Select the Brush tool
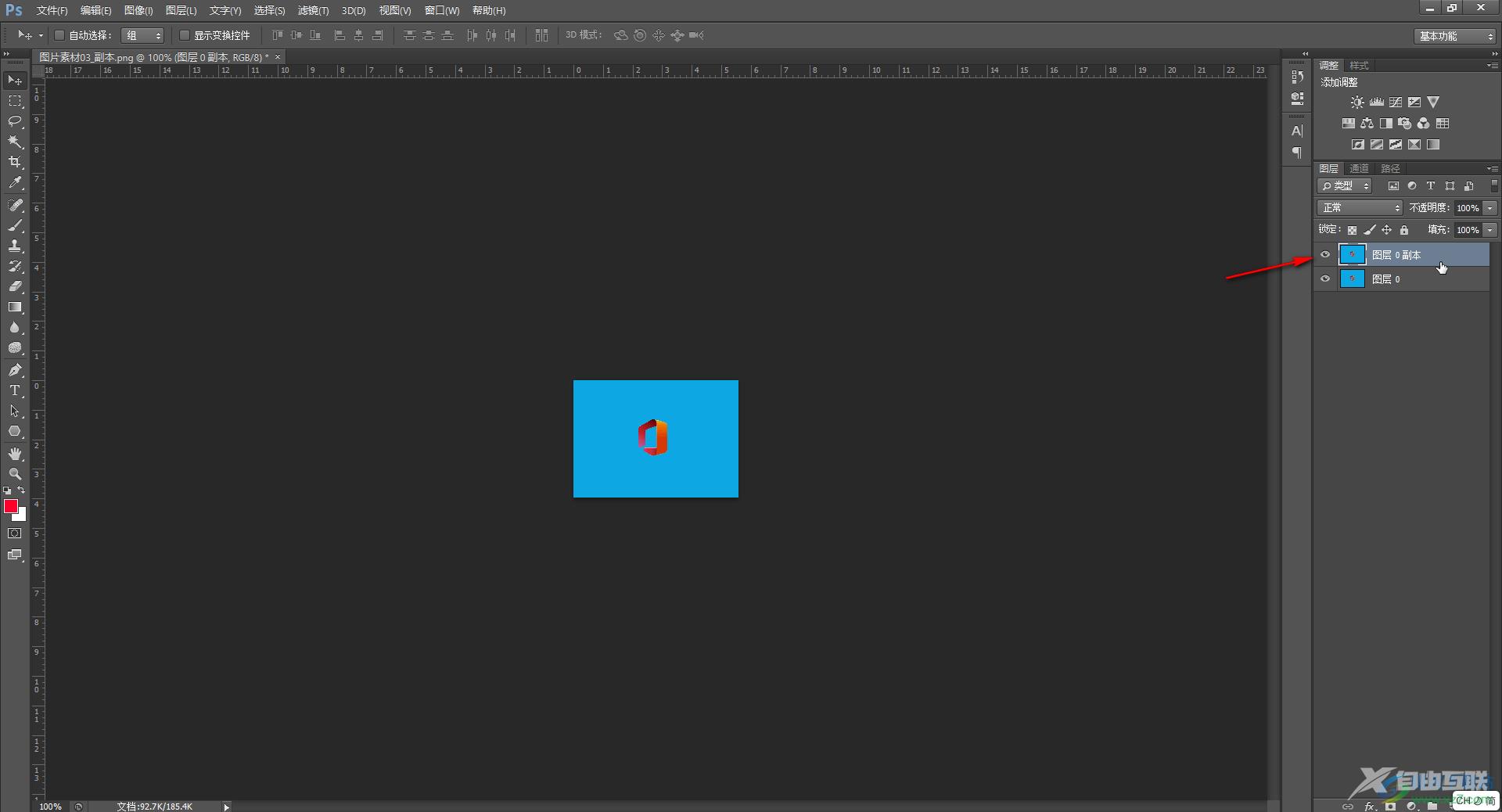 pos(15,225)
